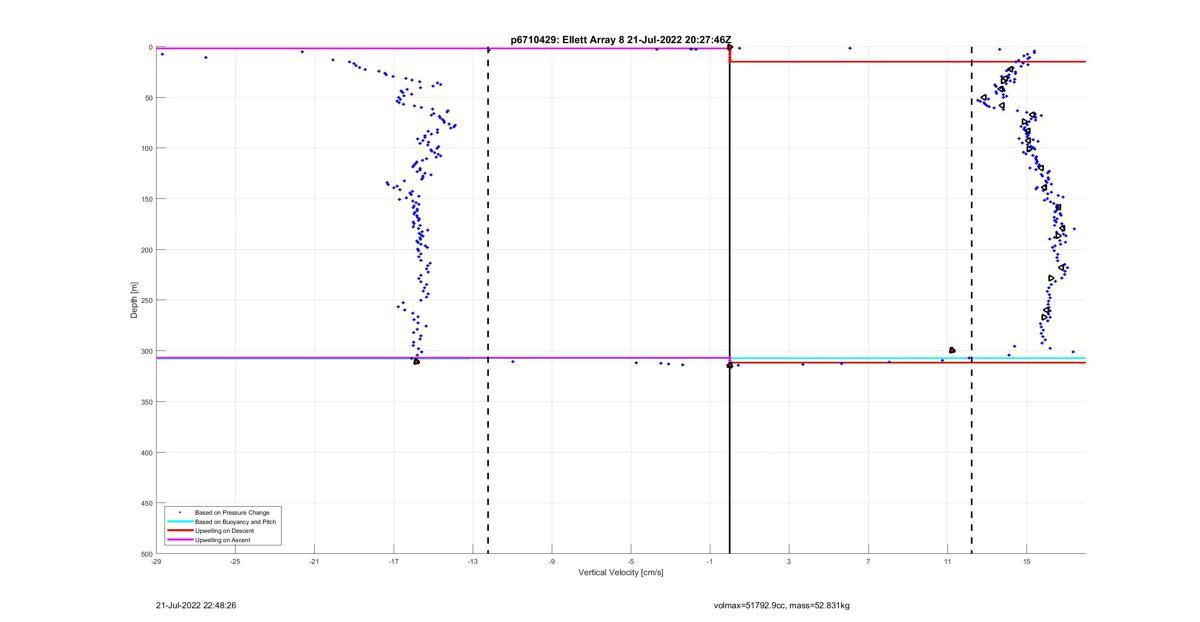Select legend entry 'Upwelling on Ascent'
The height and width of the screenshot is (622, 1200).
[x=223, y=540]
